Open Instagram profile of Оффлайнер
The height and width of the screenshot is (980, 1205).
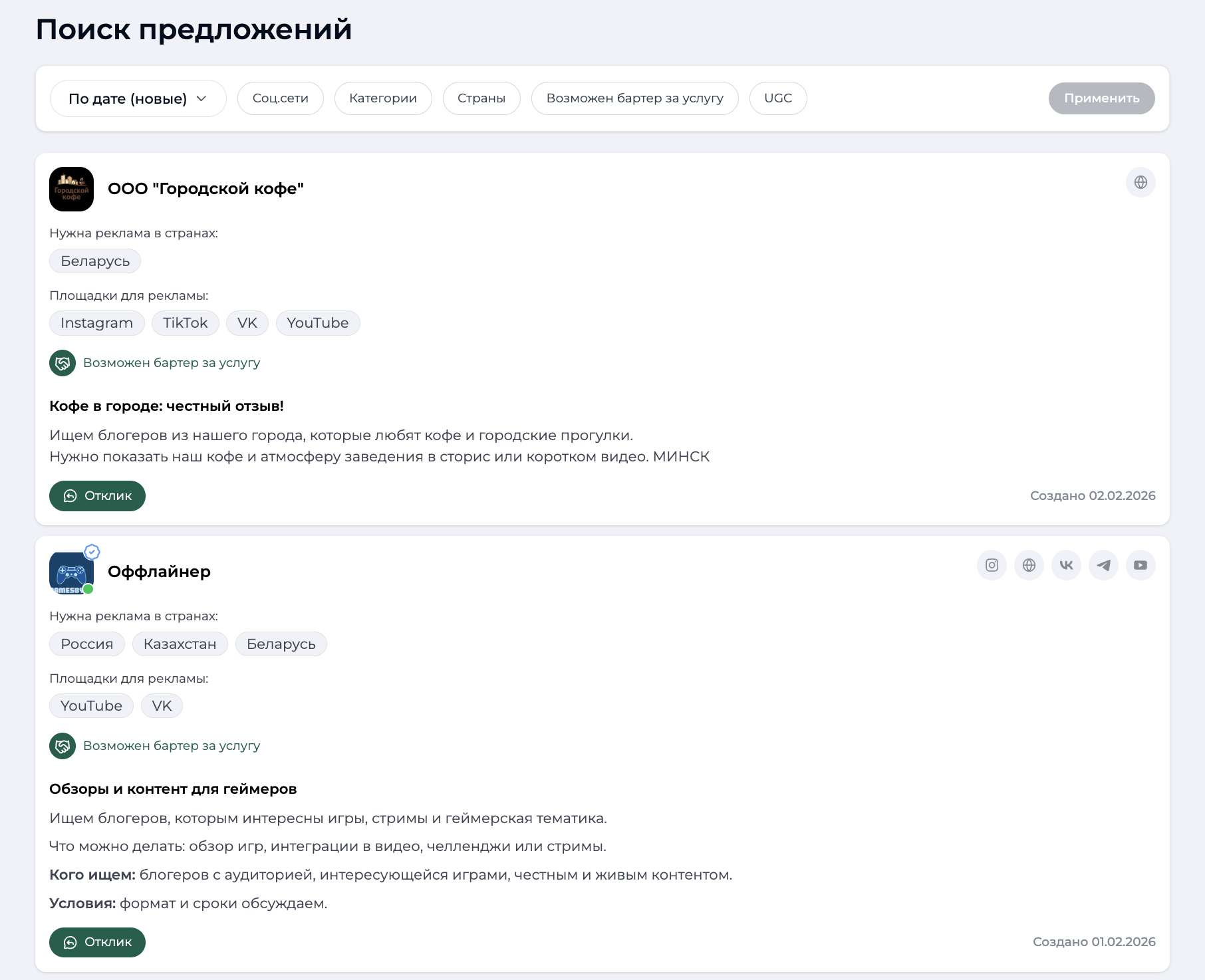click(992, 565)
